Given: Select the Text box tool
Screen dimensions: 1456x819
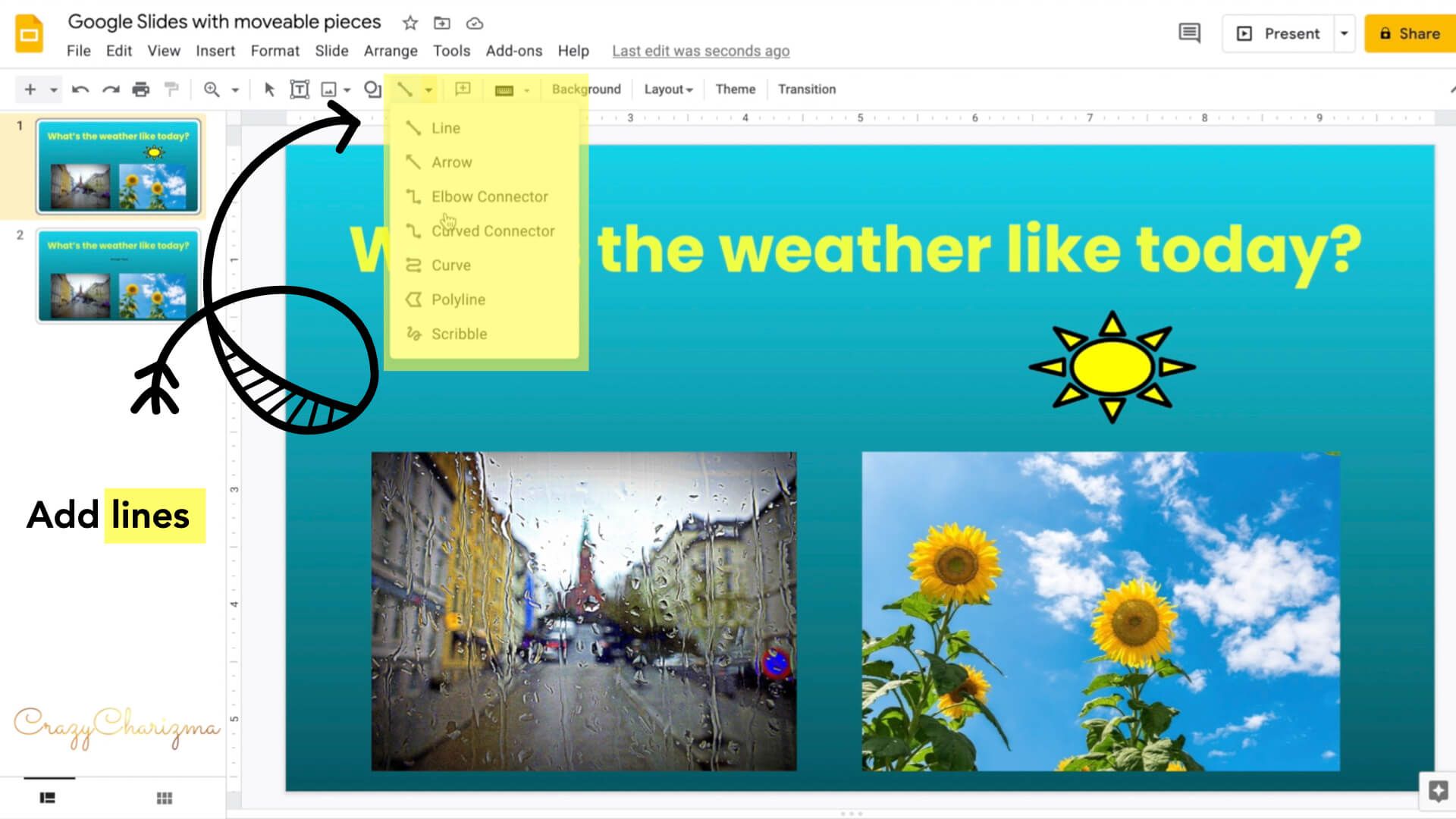Looking at the screenshot, I should click(x=300, y=89).
